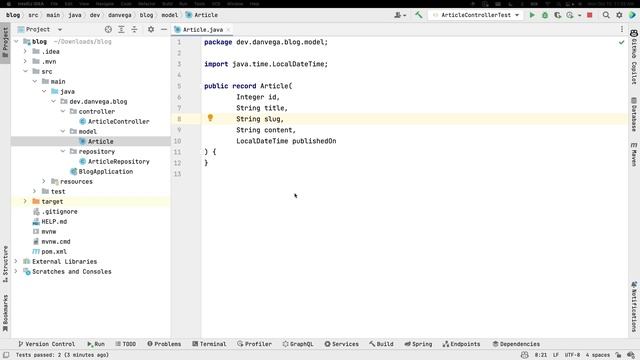Screen dimensions: 640x360
Task: Expand the resources folder
Action: click(x=44, y=181)
